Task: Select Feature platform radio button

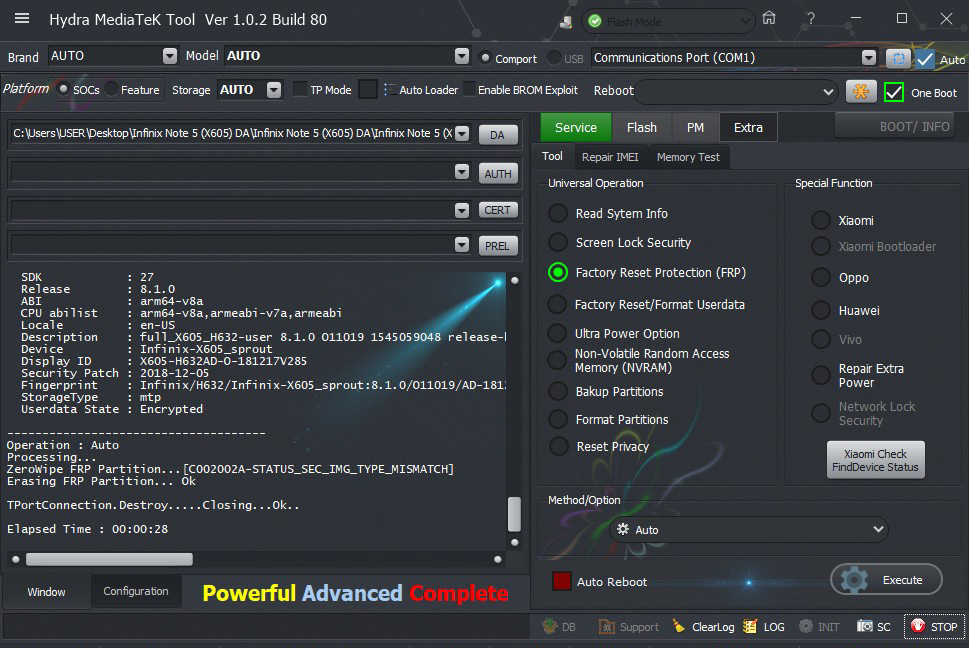Action: pyautogui.click(x=111, y=89)
